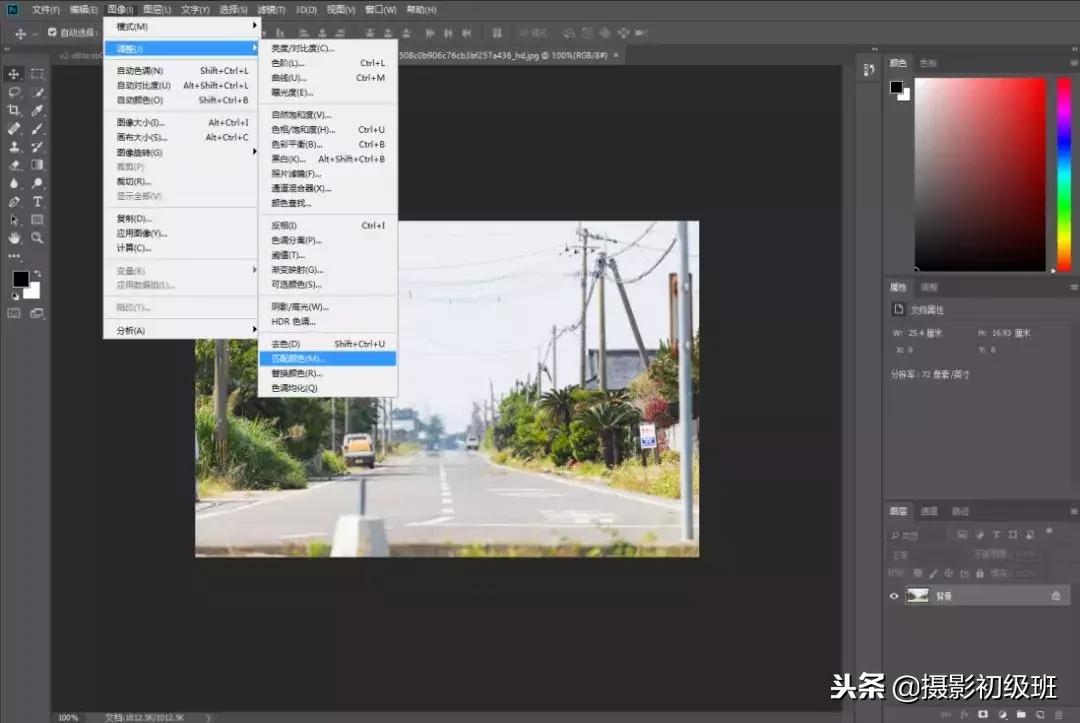Create a new layer group
This screenshot has height=723, width=1080.
1021,715
